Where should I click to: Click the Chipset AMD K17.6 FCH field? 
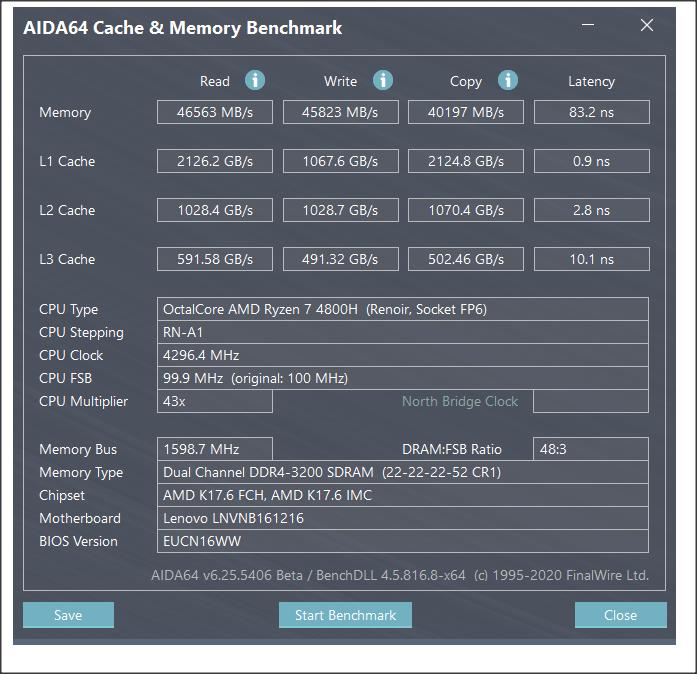pyautogui.click(x=403, y=495)
